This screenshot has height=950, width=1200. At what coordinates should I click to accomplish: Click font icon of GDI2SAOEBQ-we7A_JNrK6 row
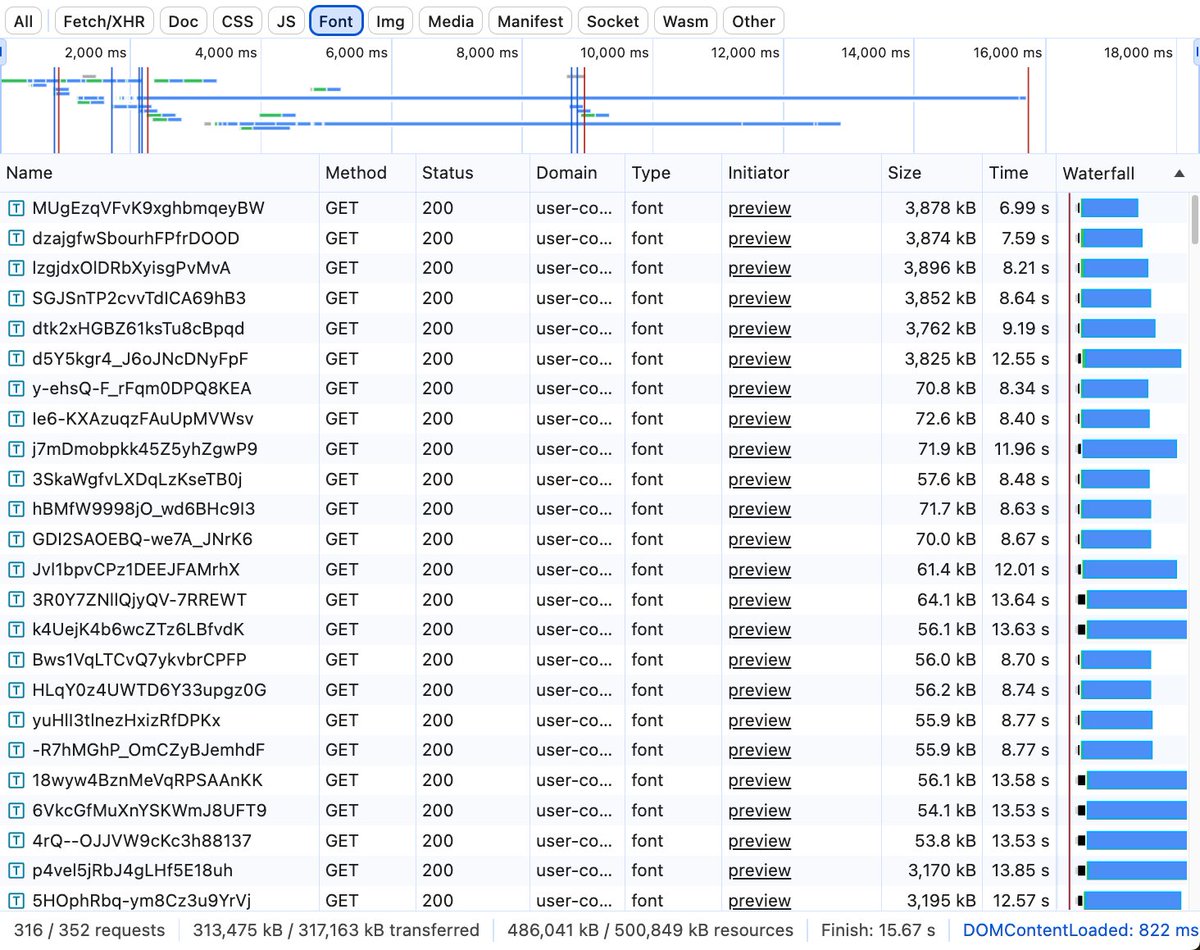click(x=16, y=539)
